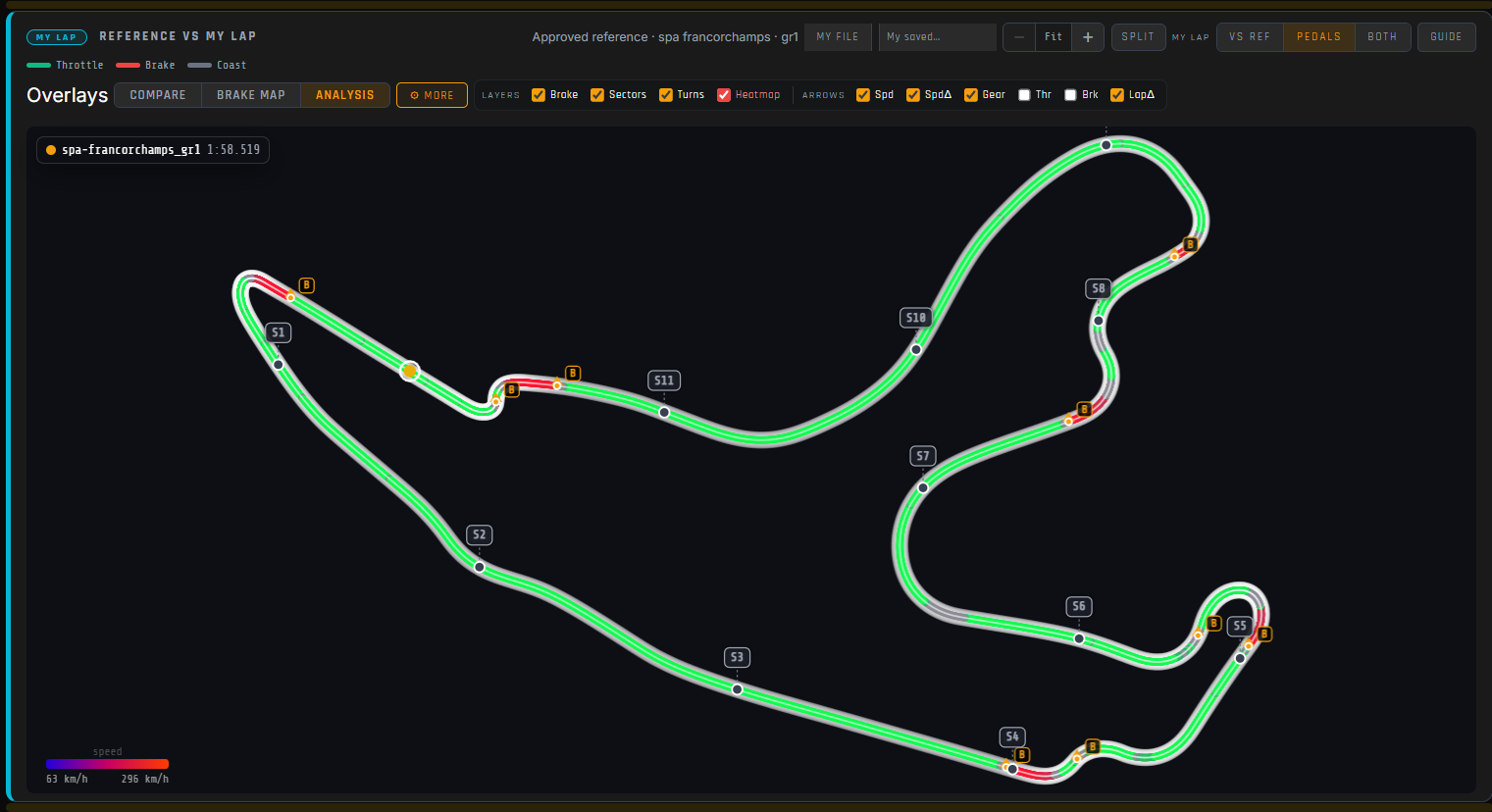Viewport: 1492px width, 812px height.
Task: Switch to the BRAKE MAP tab
Action: (251, 95)
